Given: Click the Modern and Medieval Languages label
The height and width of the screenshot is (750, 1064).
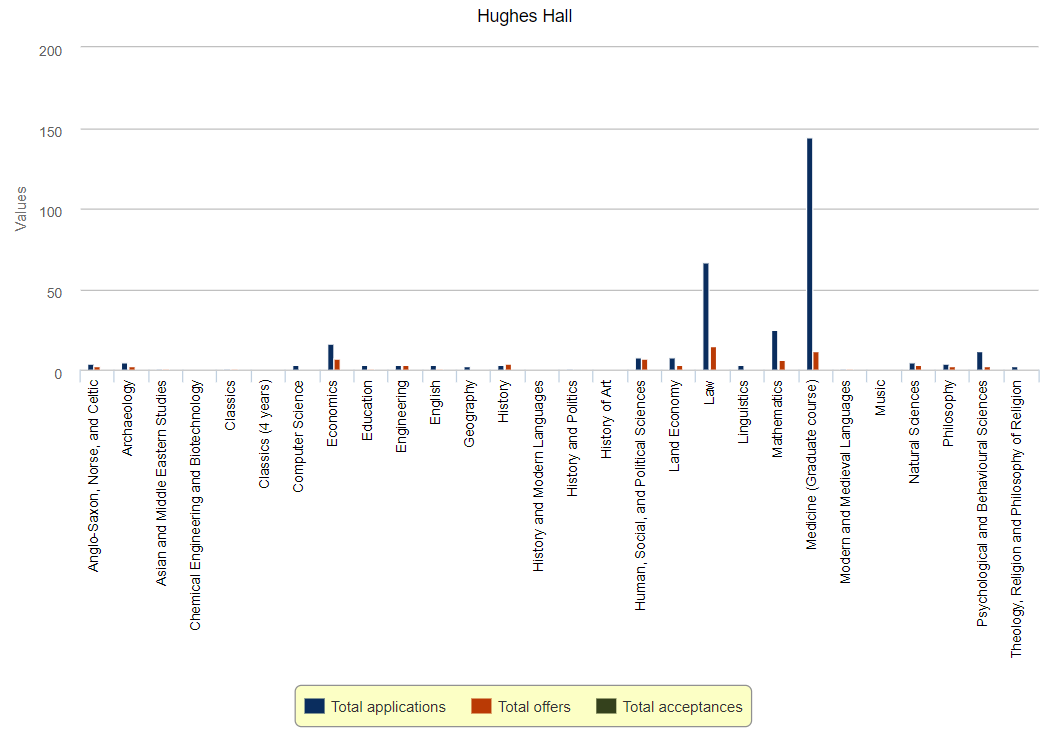Looking at the screenshot, I should point(846,482).
